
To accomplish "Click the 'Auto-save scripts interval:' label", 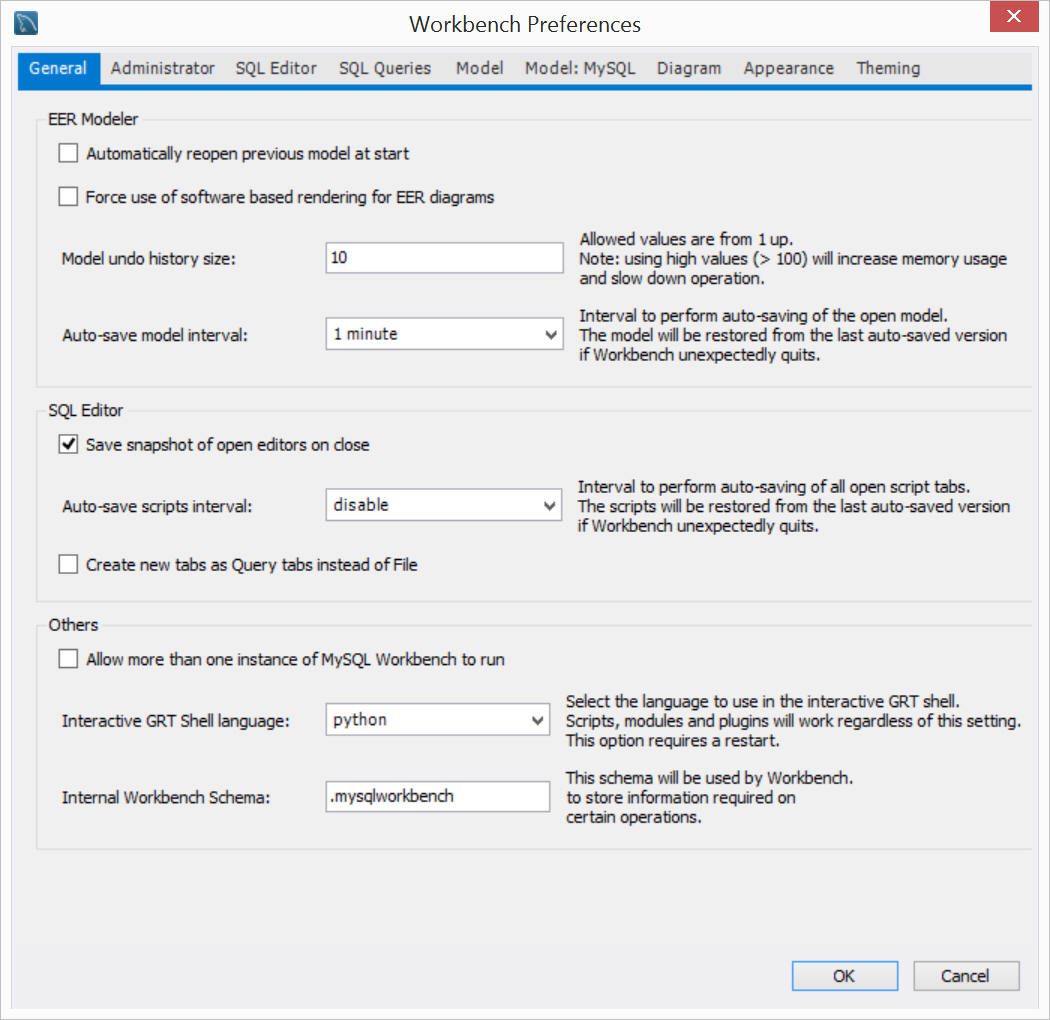I will point(157,506).
